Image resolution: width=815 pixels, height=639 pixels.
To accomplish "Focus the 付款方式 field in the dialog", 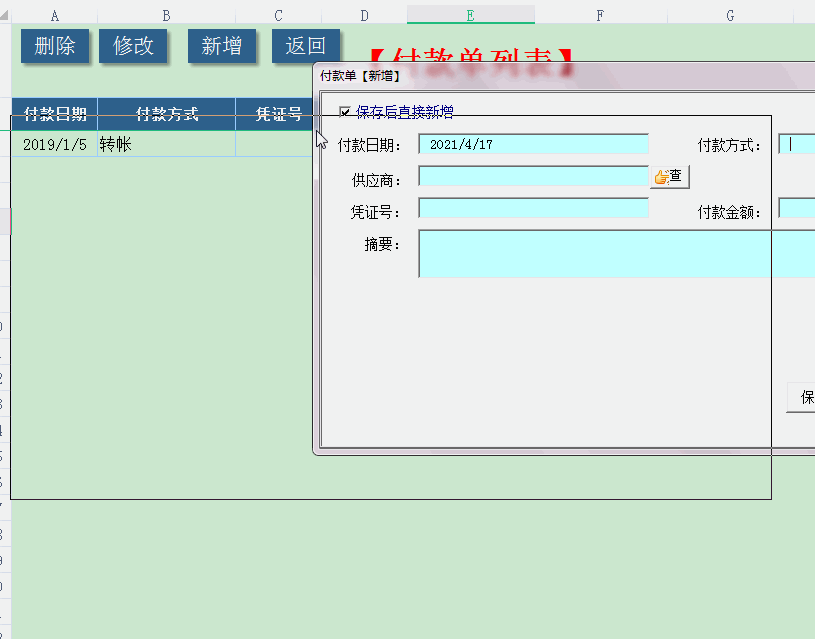I will coord(796,144).
